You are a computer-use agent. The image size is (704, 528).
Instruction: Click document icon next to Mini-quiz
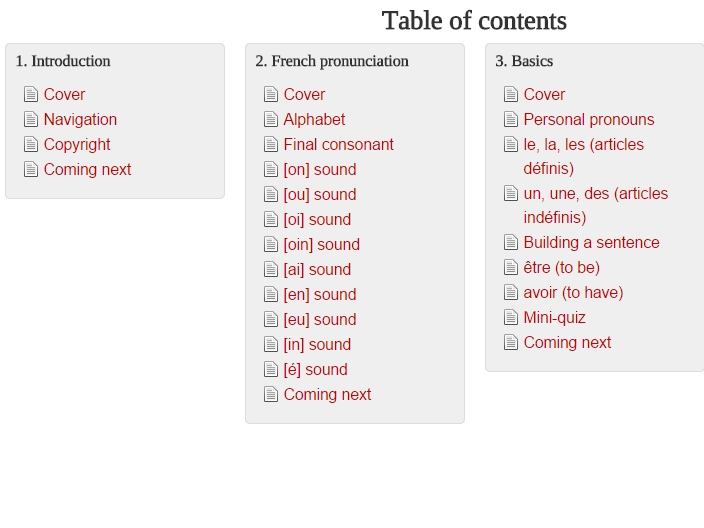pyautogui.click(x=511, y=318)
